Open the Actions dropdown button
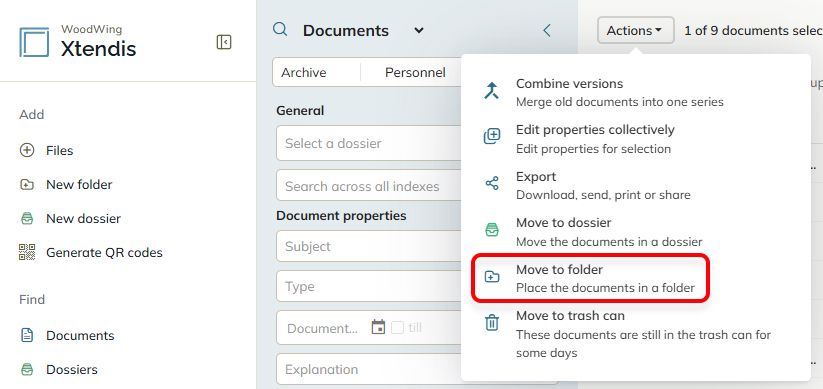 pyautogui.click(x=636, y=30)
